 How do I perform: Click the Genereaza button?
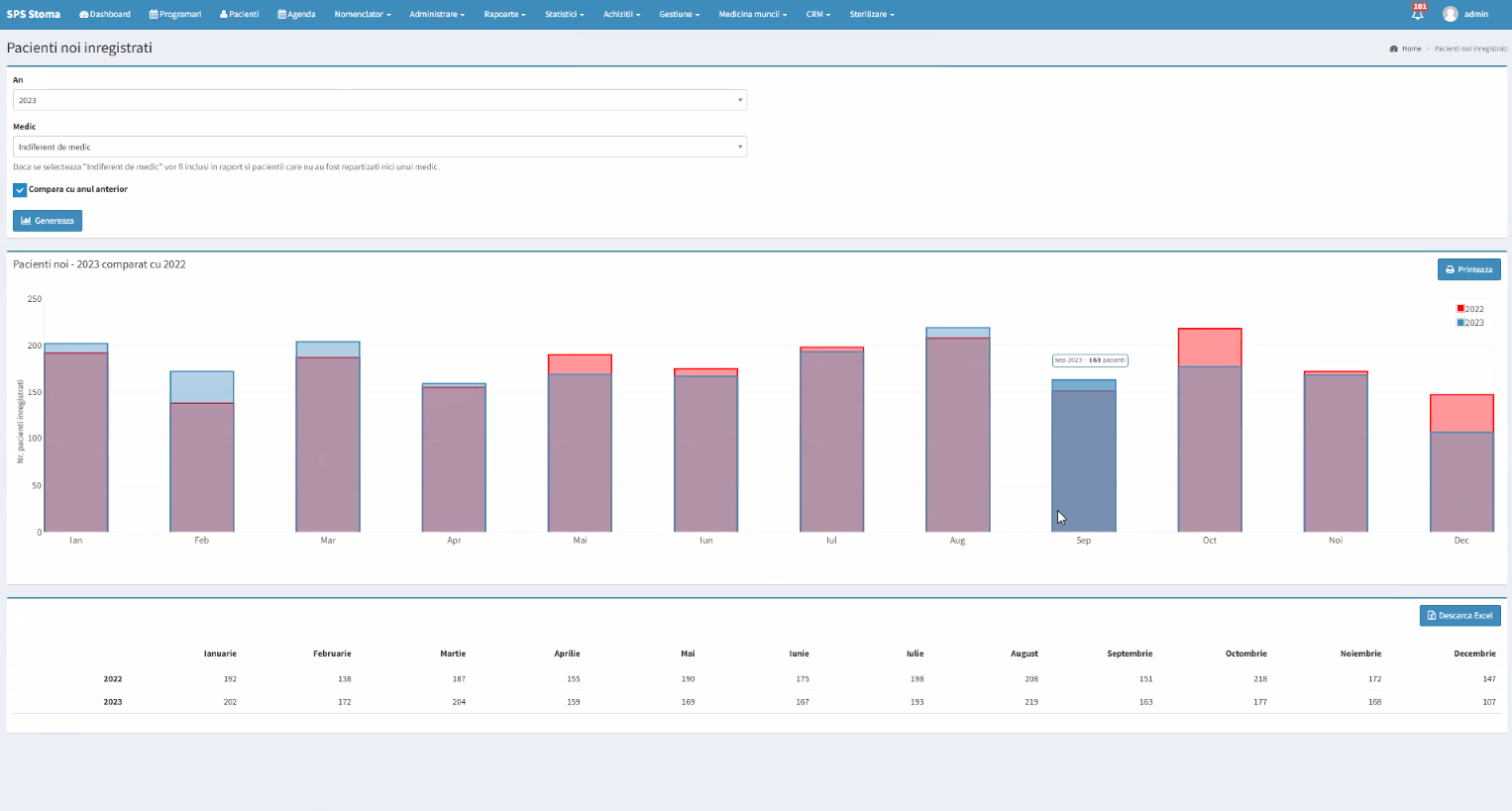point(48,221)
